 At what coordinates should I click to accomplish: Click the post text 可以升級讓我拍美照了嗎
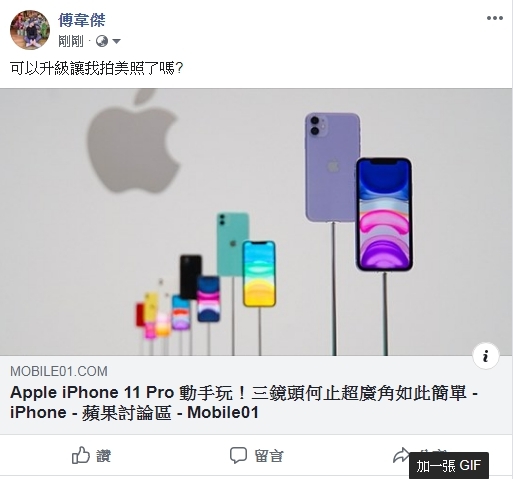pos(97,68)
